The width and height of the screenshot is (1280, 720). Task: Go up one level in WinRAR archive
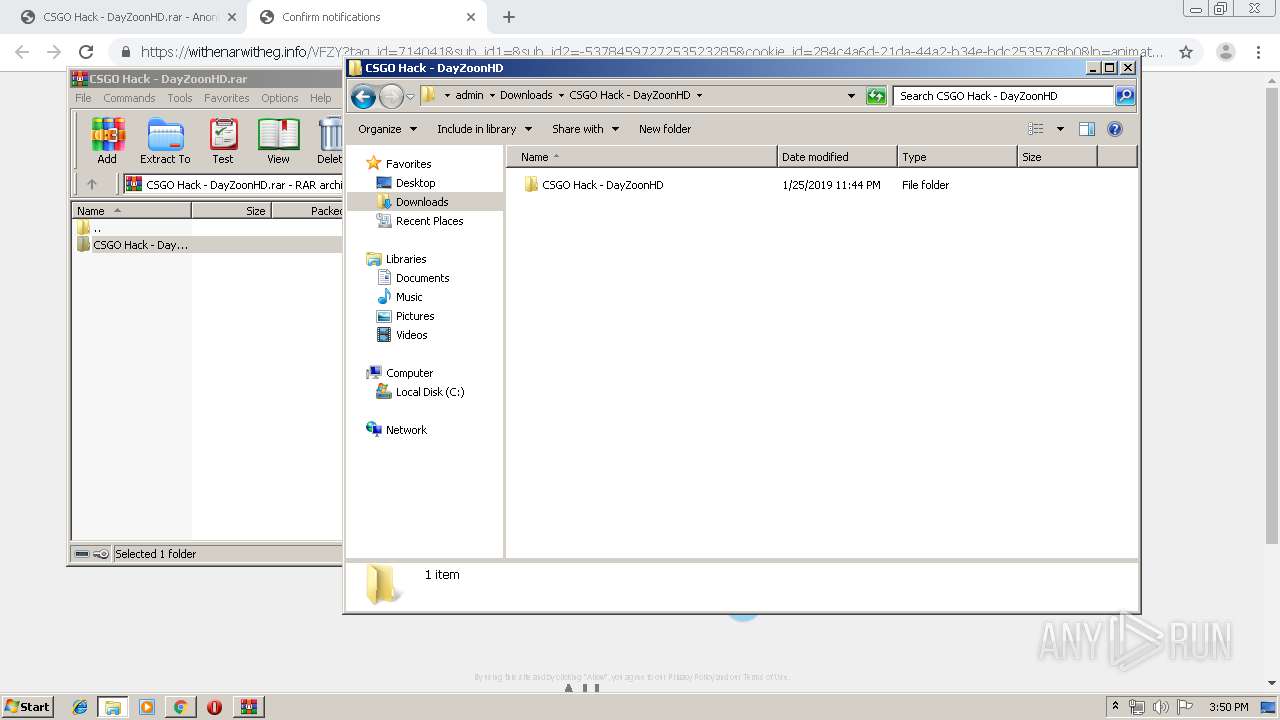92,184
